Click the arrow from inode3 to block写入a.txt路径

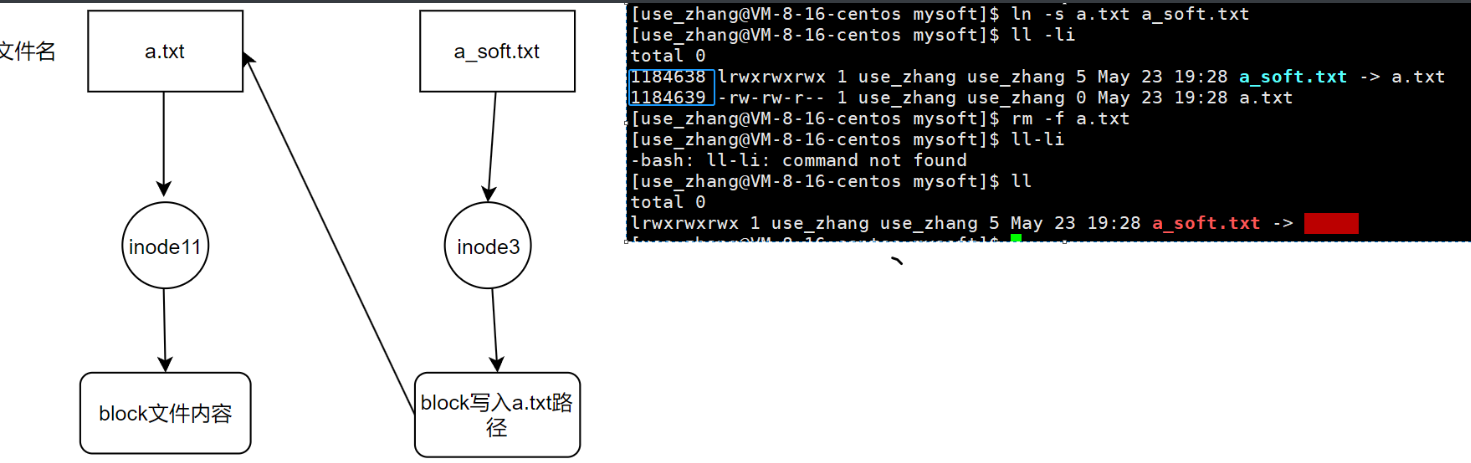click(x=492, y=330)
